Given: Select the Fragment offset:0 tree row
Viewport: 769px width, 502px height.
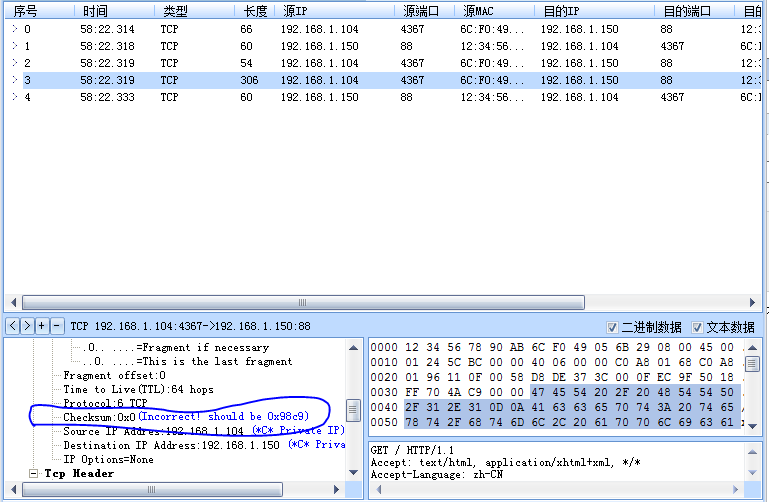Looking at the screenshot, I should 114,376.
